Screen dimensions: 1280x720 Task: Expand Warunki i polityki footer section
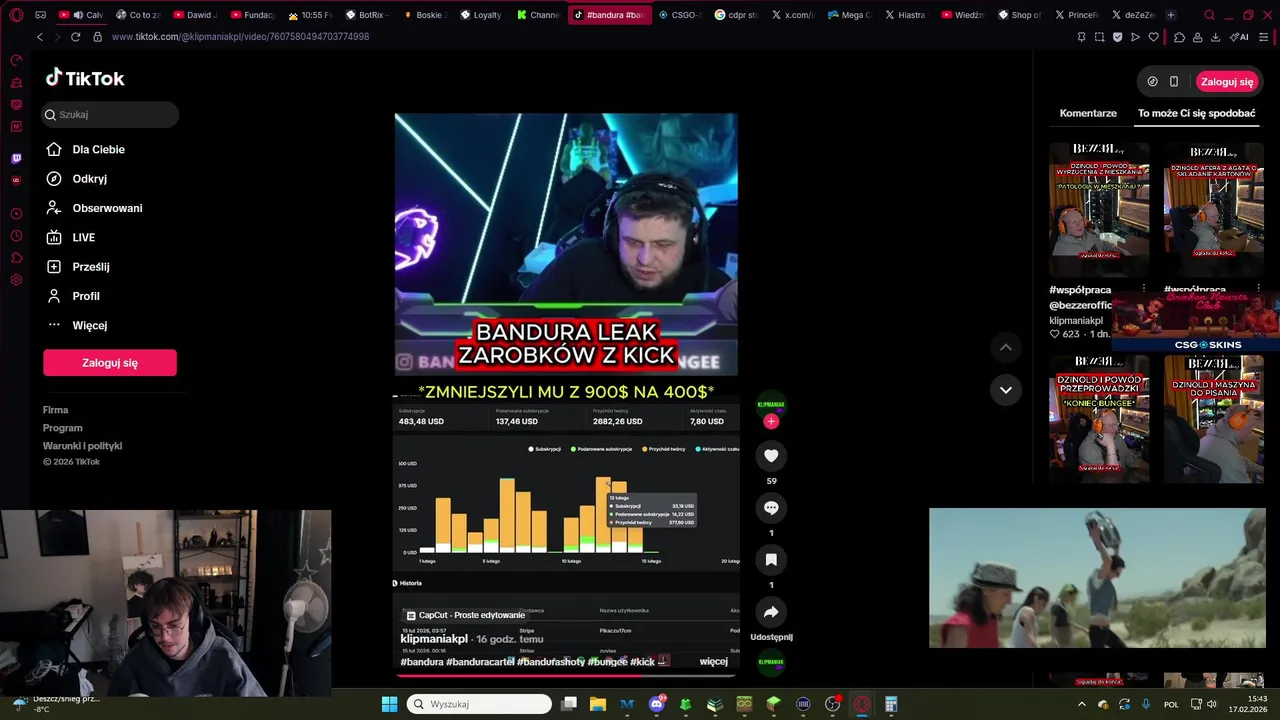pyautogui.click(x=82, y=446)
